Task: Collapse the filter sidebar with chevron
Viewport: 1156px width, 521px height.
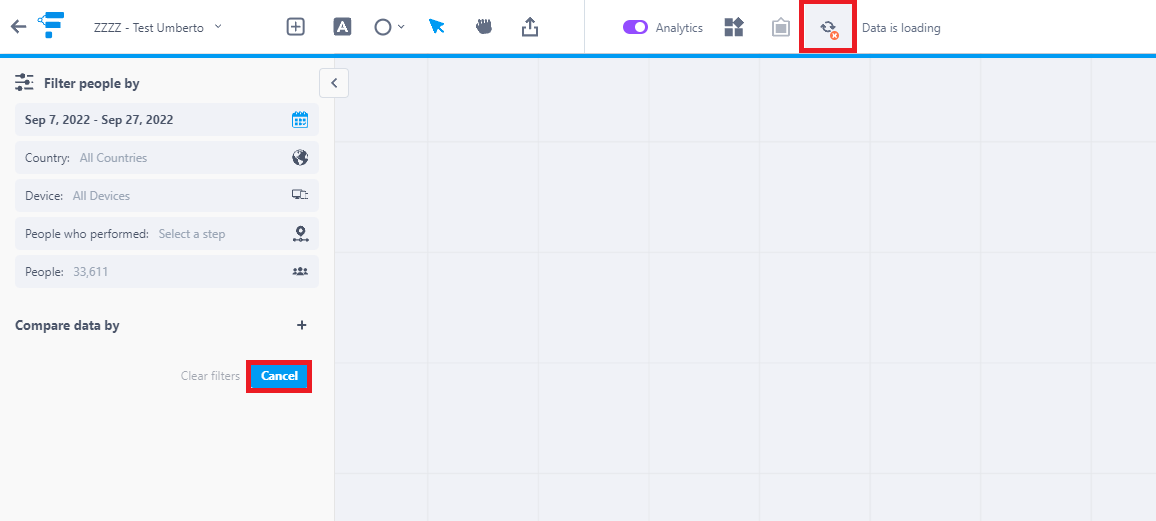Action: 334,83
